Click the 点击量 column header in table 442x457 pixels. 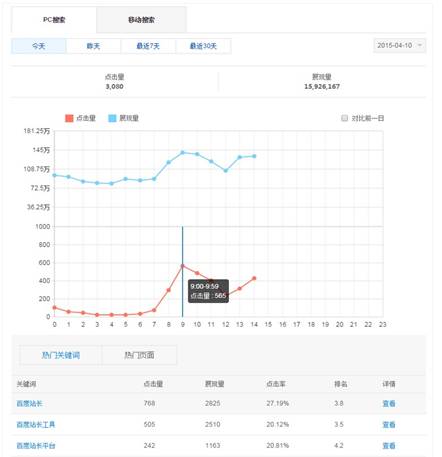153,384
